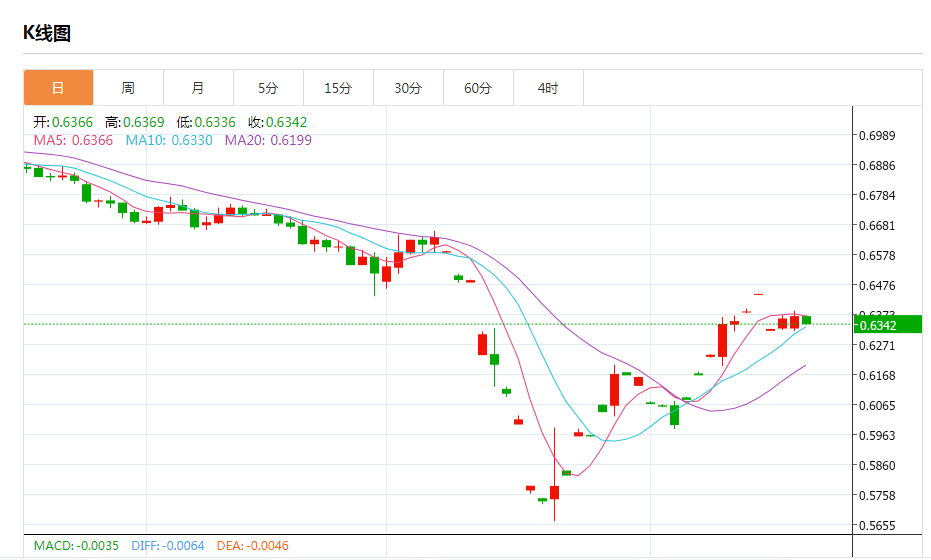Click the MACD value readout
Screen dimensions: 931x560
76,546
